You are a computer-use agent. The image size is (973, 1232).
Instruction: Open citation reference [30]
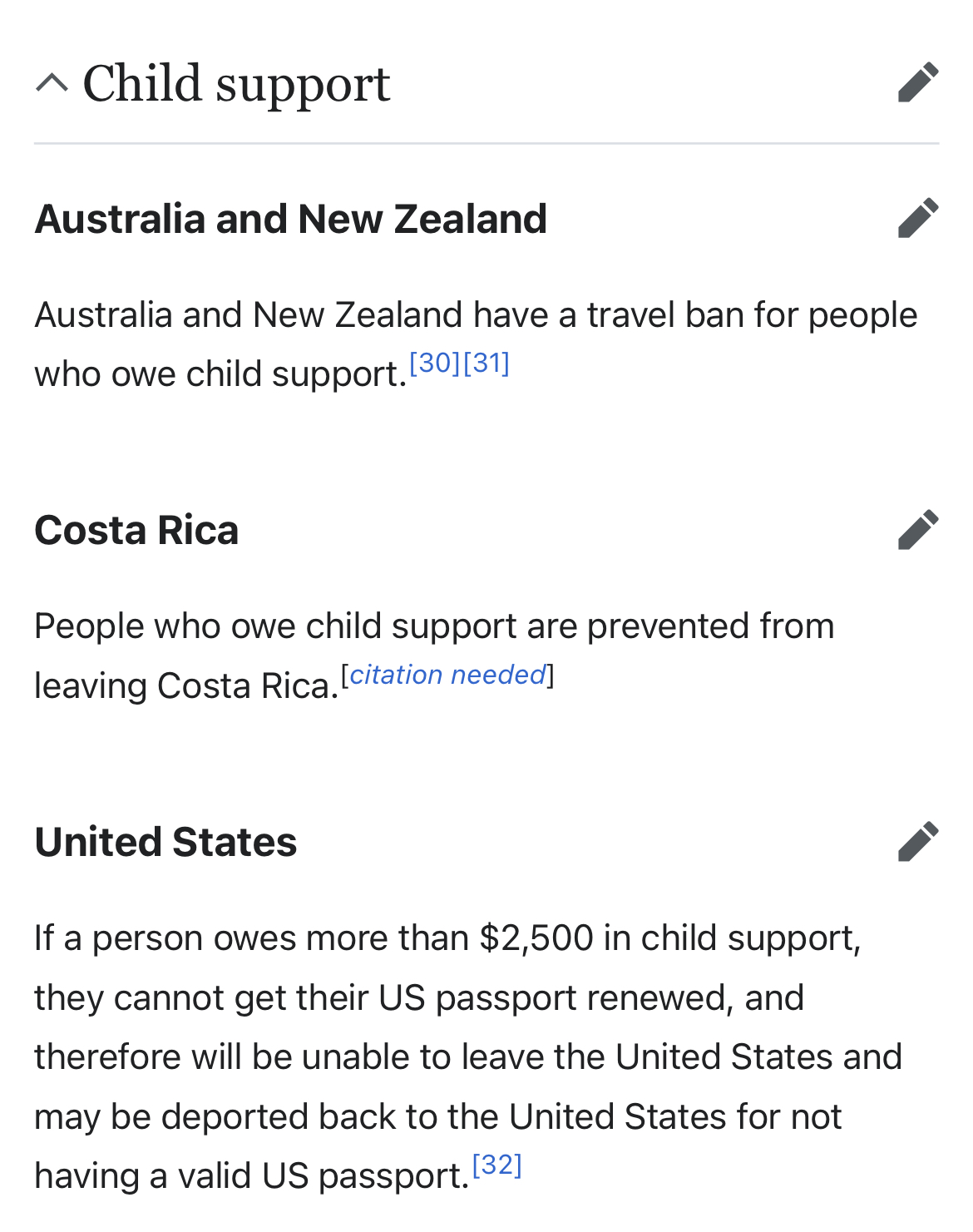435,364
